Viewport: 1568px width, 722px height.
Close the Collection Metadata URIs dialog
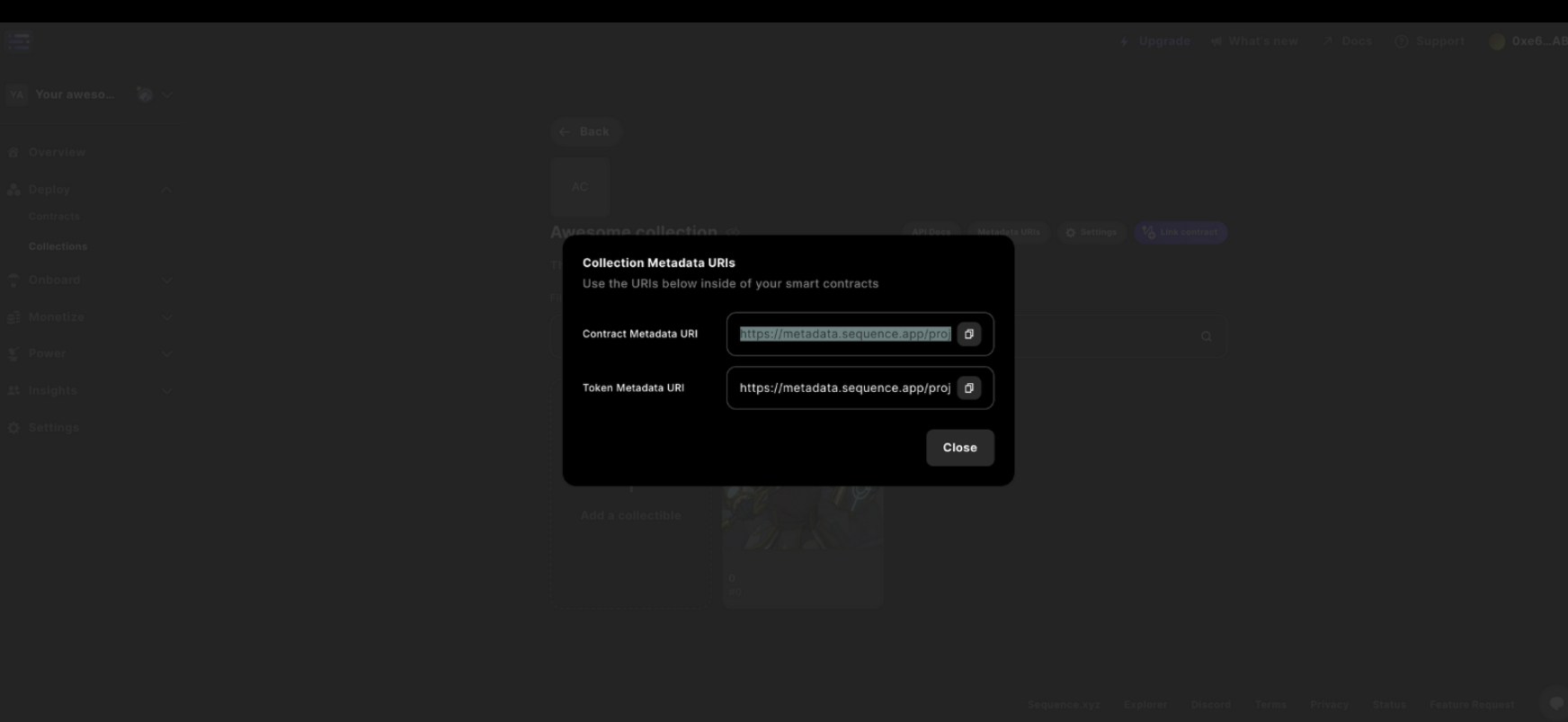[x=959, y=448]
